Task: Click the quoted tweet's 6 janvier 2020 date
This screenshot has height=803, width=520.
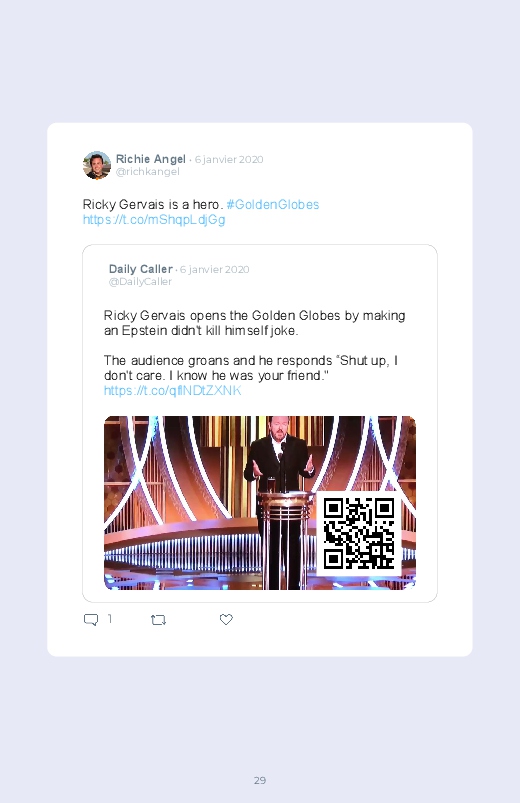Action: point(215,269)
